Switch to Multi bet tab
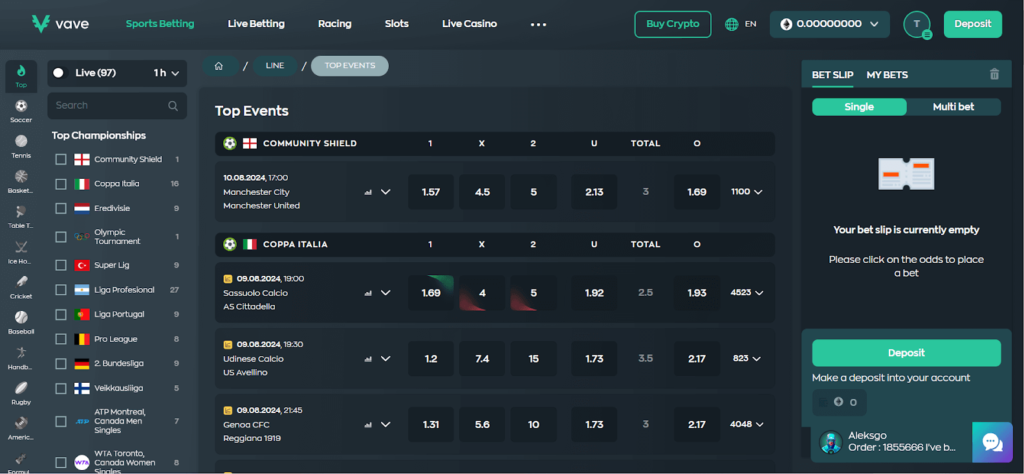1024x474 pixels. (953, 107)
